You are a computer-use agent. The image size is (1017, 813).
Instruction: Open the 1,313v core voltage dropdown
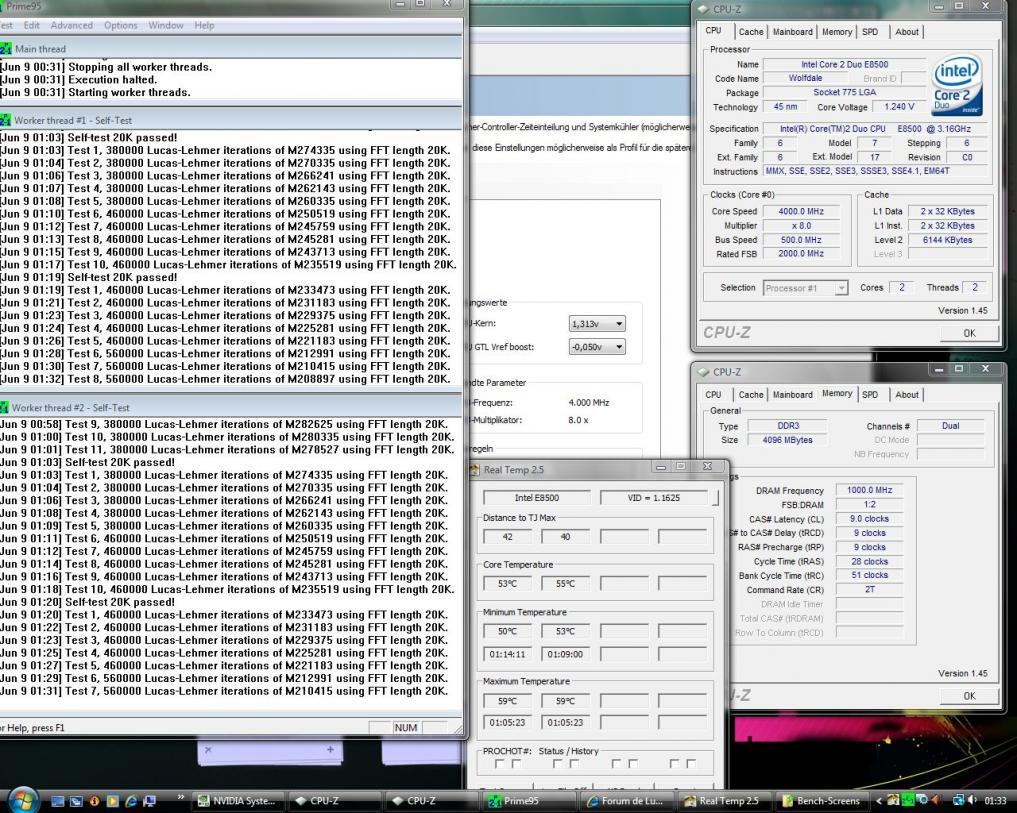[x=597, y=323]
